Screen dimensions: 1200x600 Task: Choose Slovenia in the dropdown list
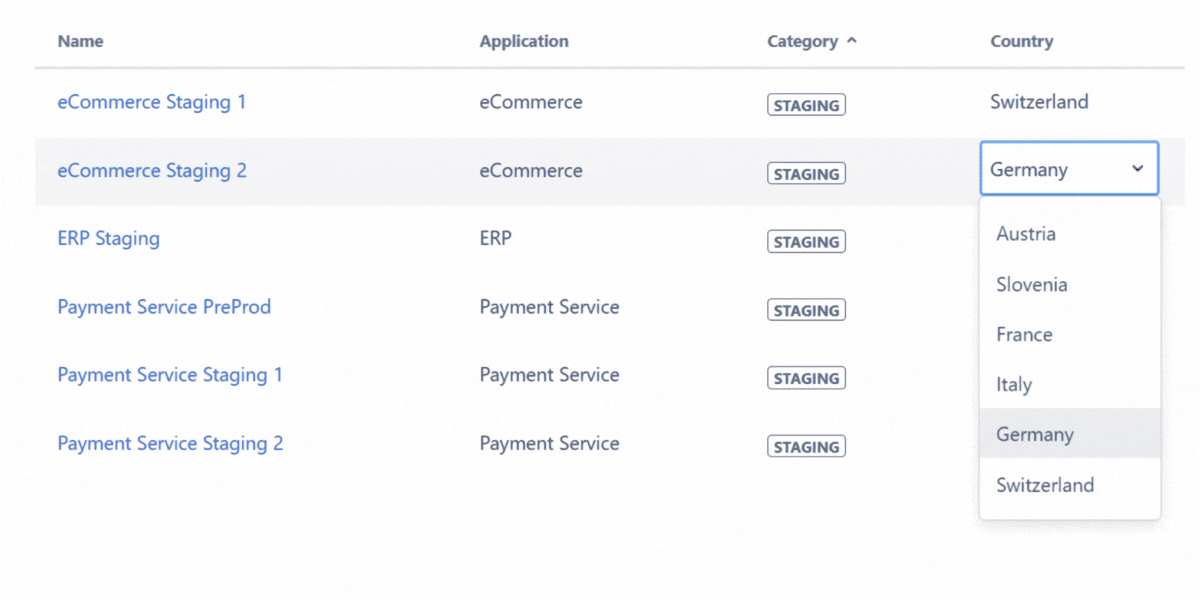[x=1031, y=284]
